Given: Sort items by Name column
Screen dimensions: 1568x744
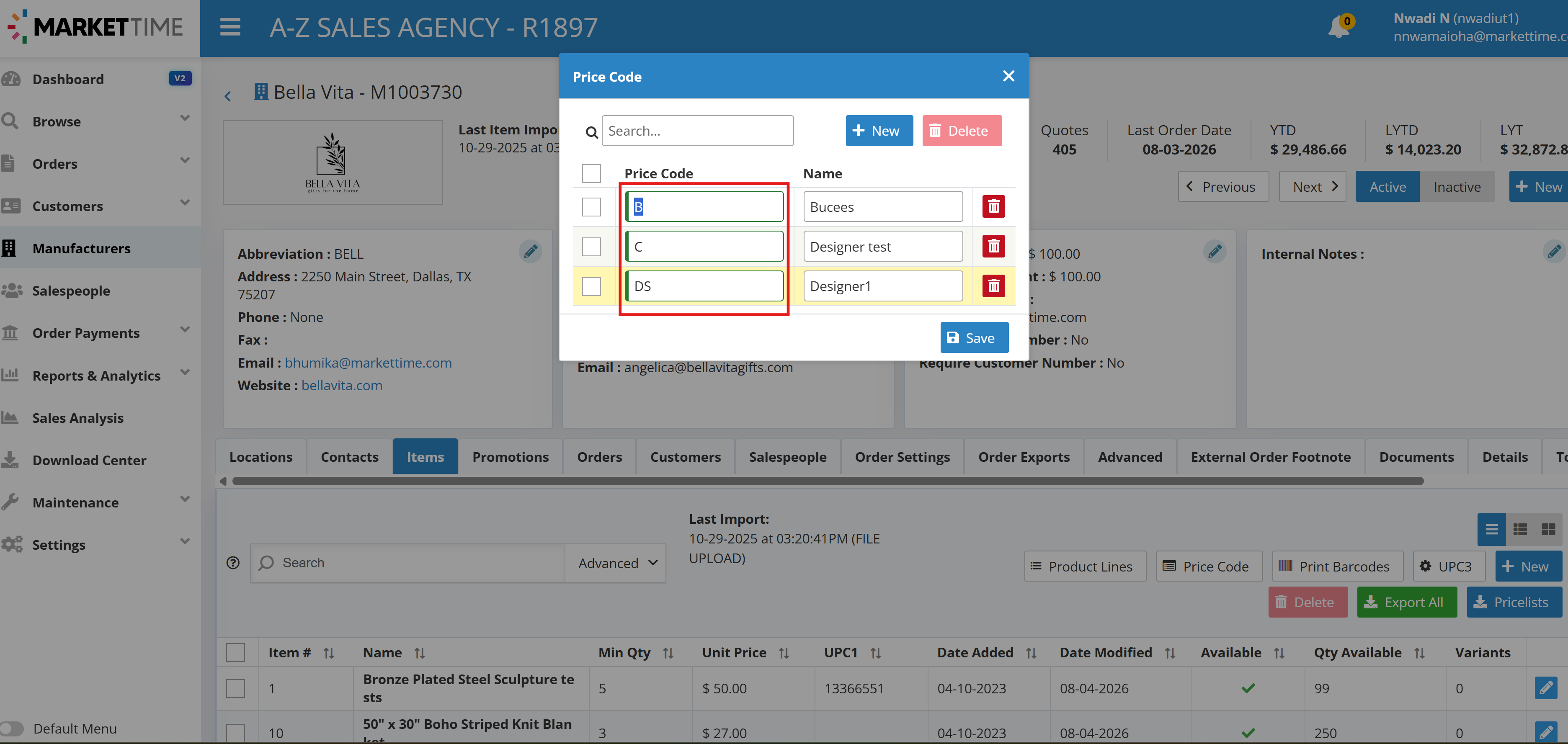Looking at the screenshot, I should (x=419, y=653).
